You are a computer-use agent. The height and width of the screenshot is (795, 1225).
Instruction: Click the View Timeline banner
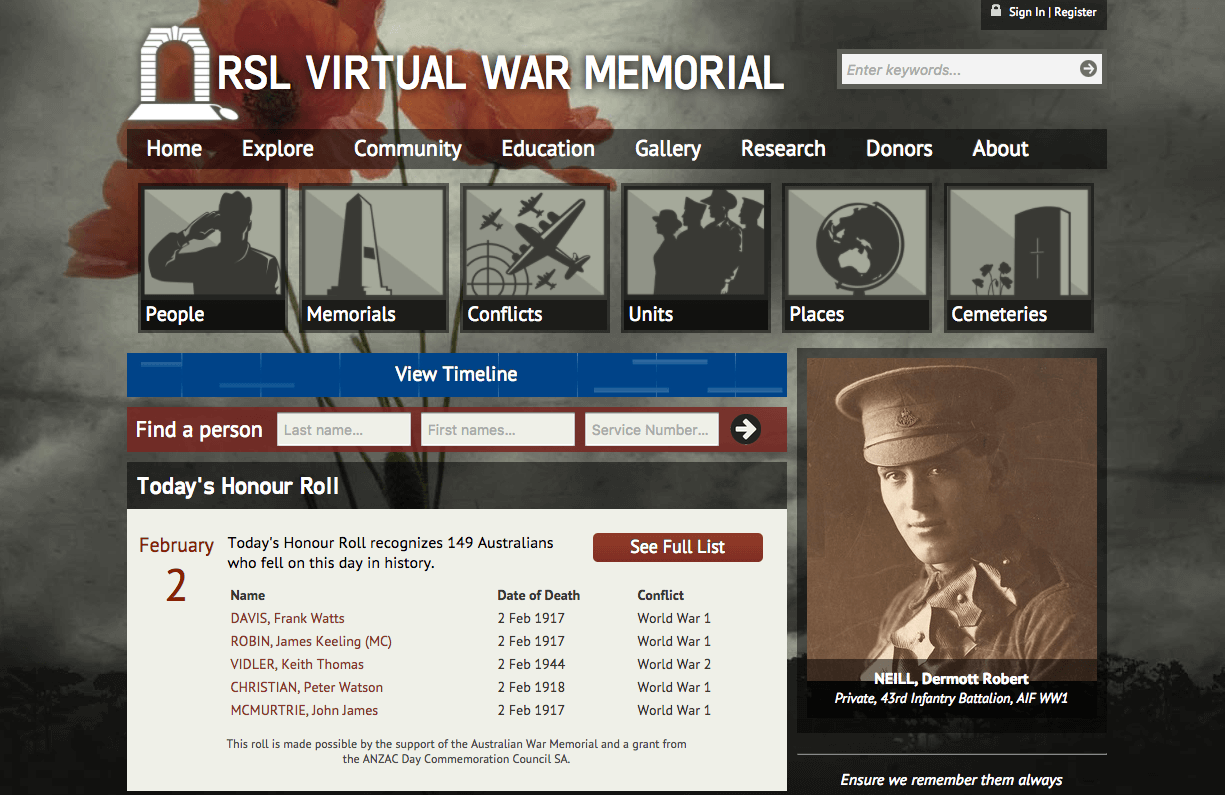tap(457, 374)
